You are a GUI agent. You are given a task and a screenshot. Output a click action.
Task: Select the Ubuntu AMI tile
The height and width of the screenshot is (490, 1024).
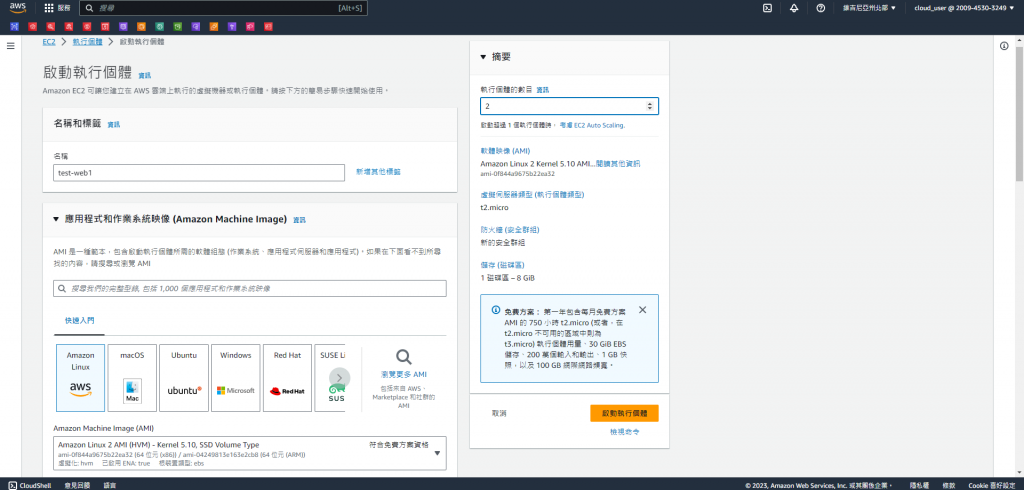tap(184, 378)
